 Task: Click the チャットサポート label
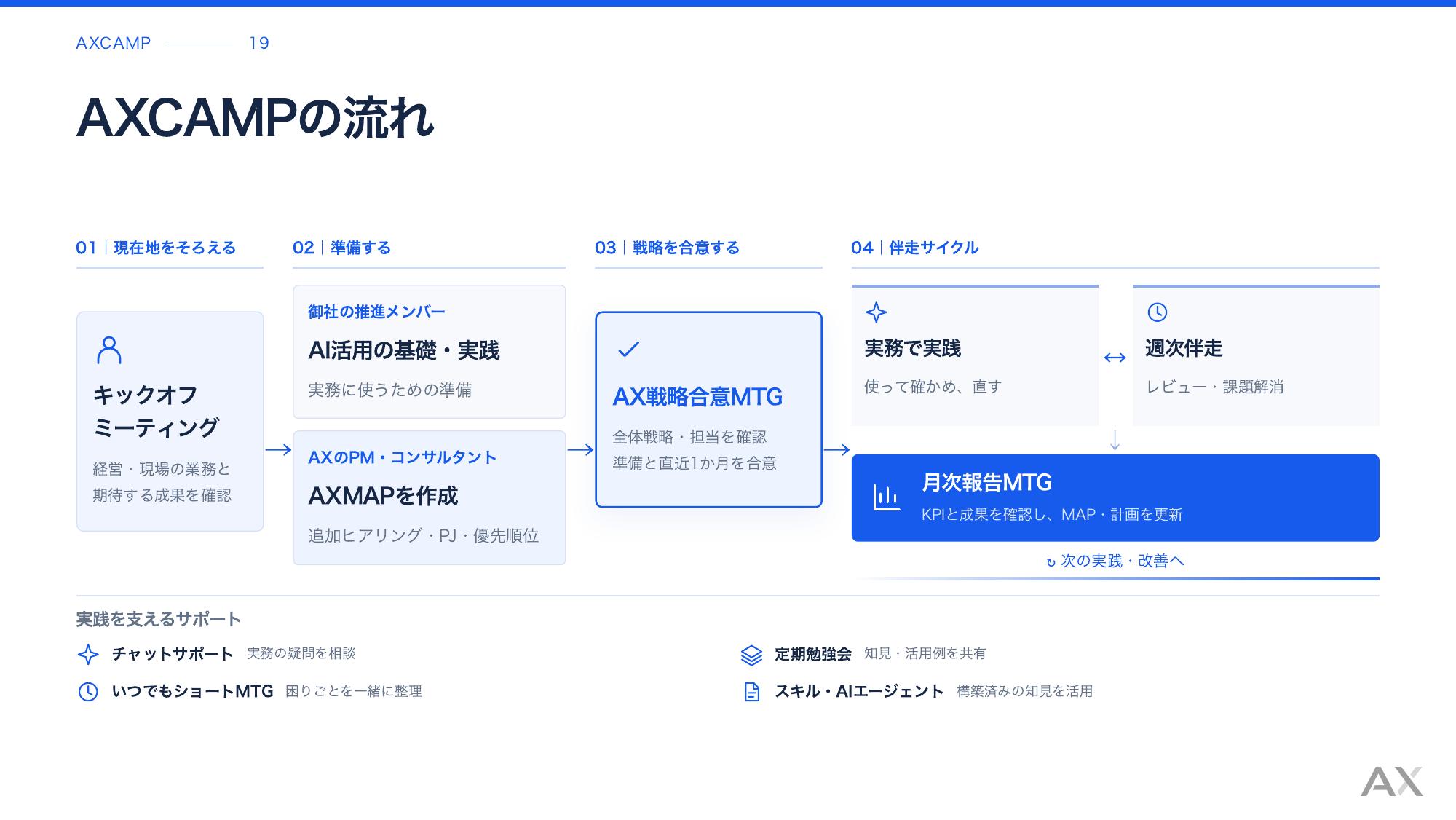click(173, 654)
